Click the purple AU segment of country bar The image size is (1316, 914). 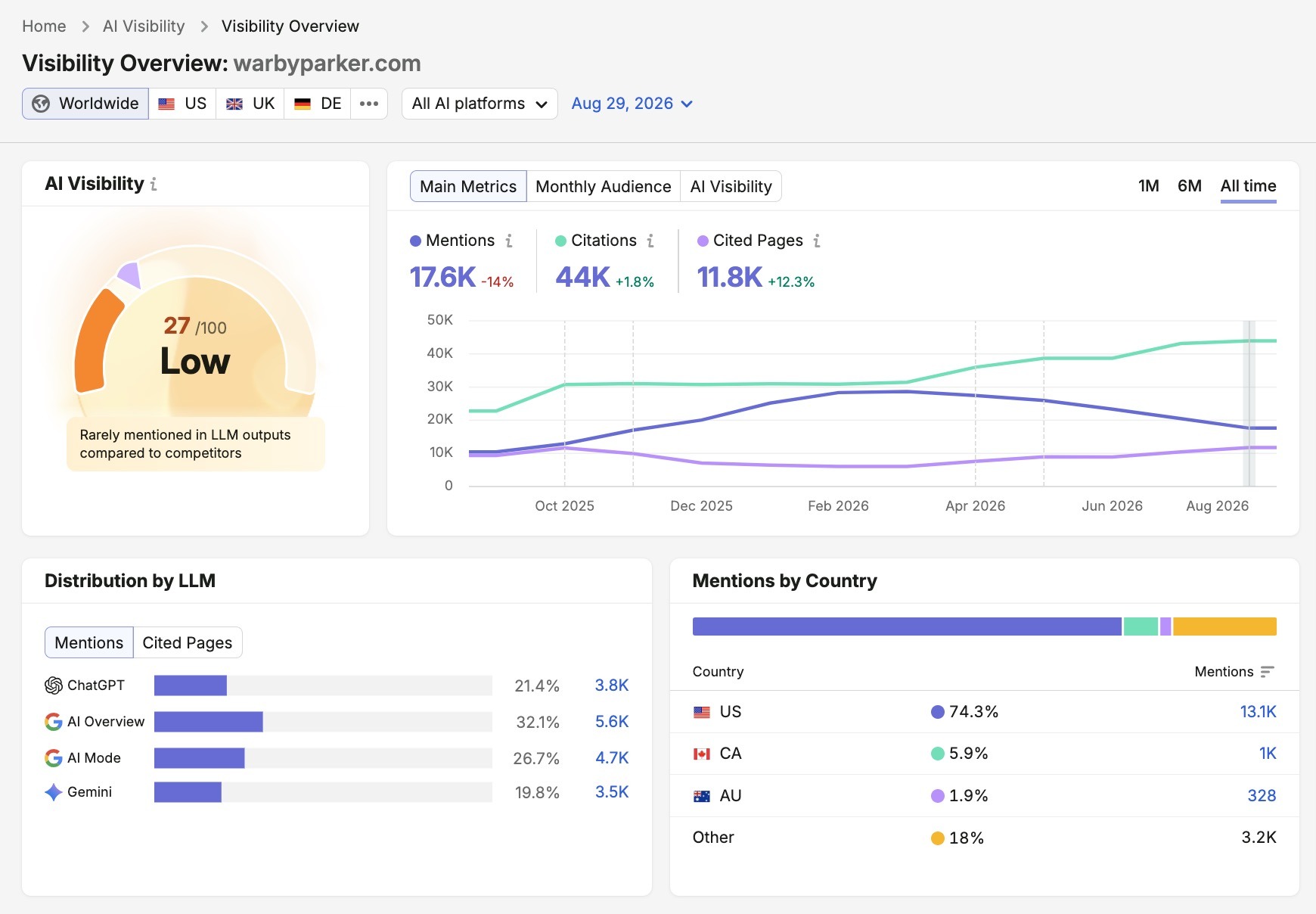coord(1165,626)
